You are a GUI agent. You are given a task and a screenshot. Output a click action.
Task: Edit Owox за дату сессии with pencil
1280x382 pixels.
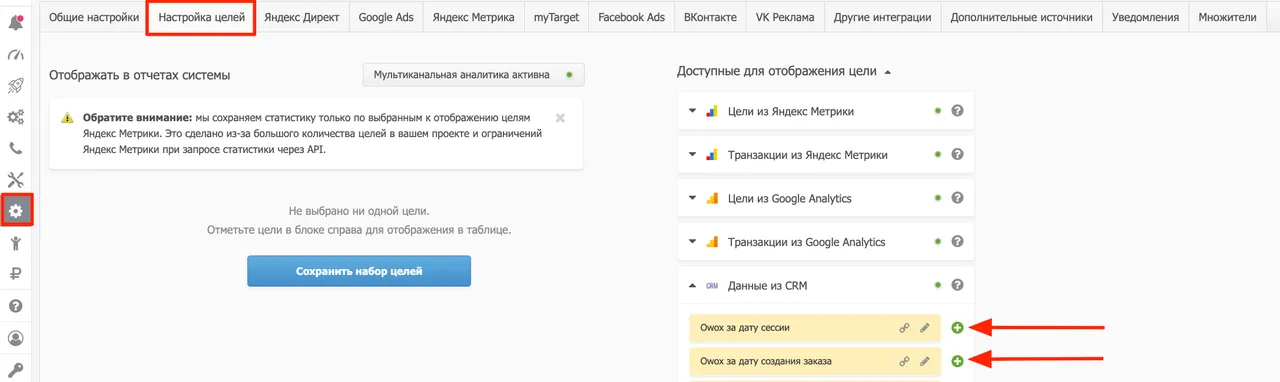pyautogui.click(x=925, y=328)
